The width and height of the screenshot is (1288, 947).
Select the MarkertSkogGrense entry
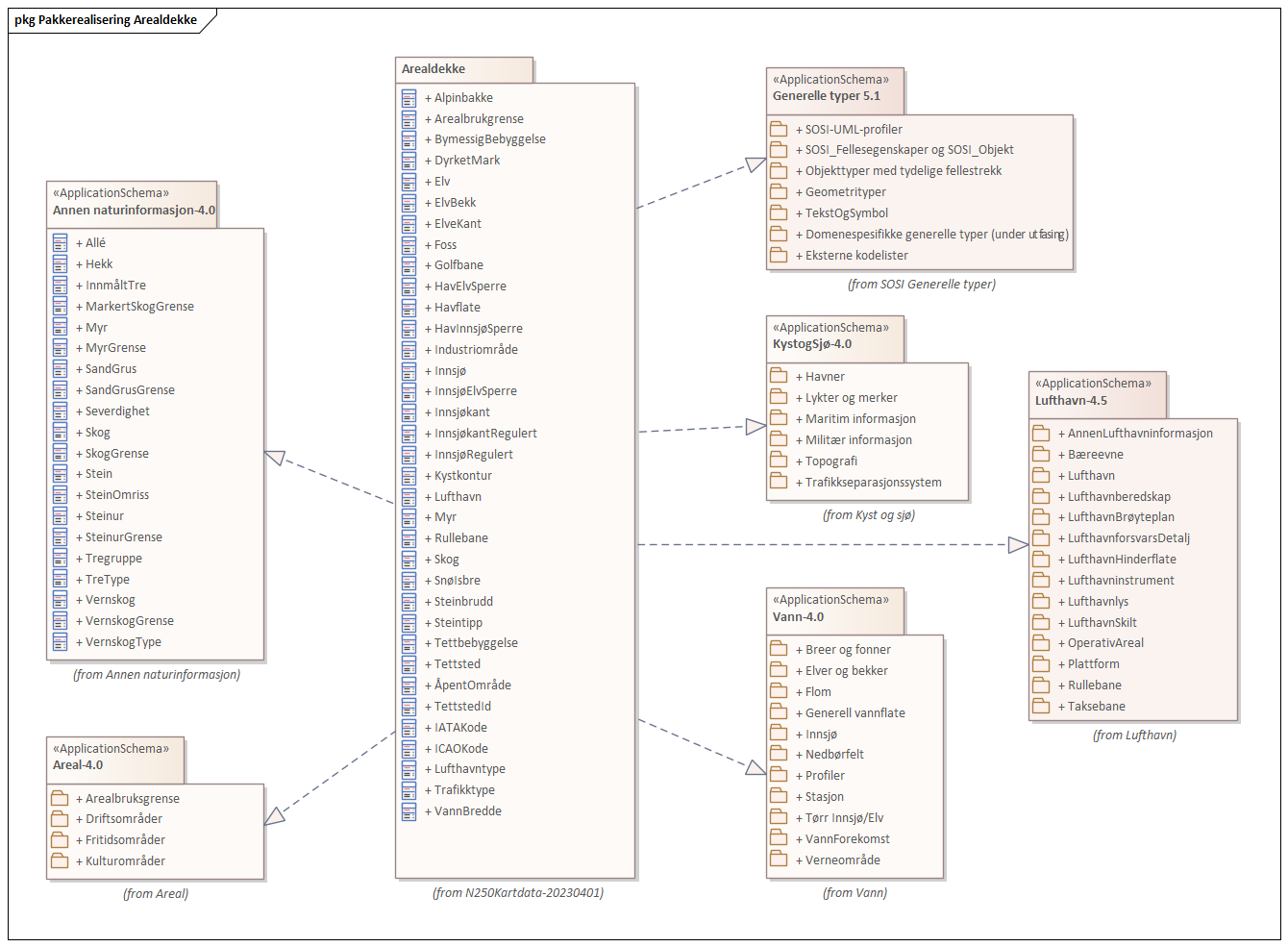point(135,307)
